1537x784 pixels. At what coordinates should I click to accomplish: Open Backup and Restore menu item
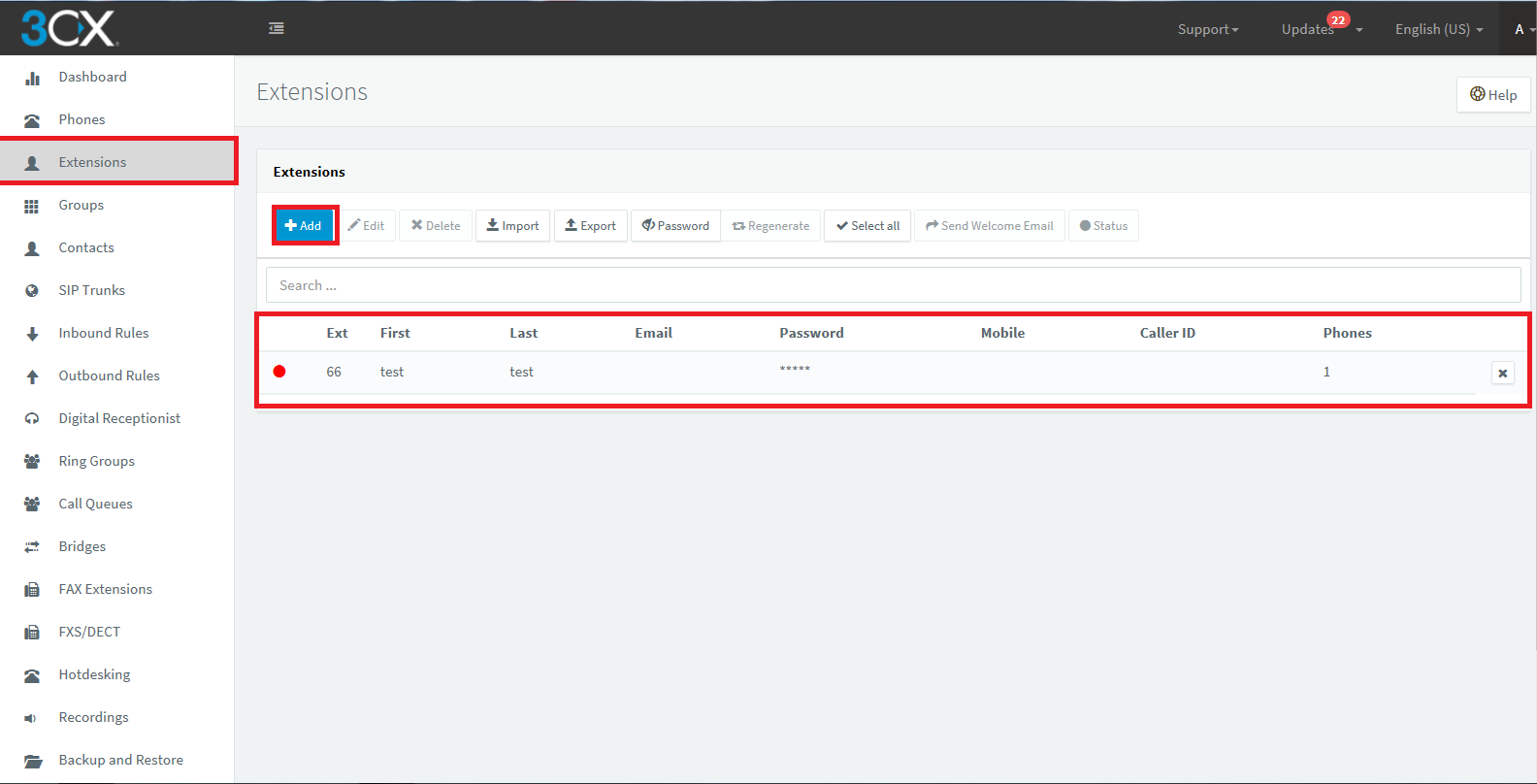(120, 760)
